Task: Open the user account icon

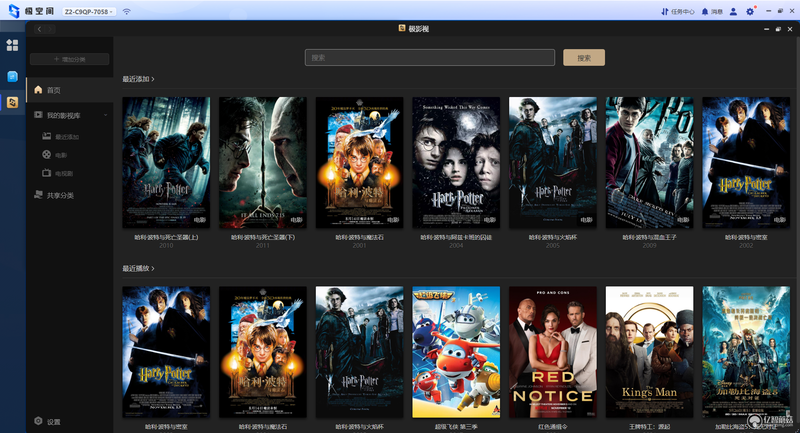Action: (733, 11)
